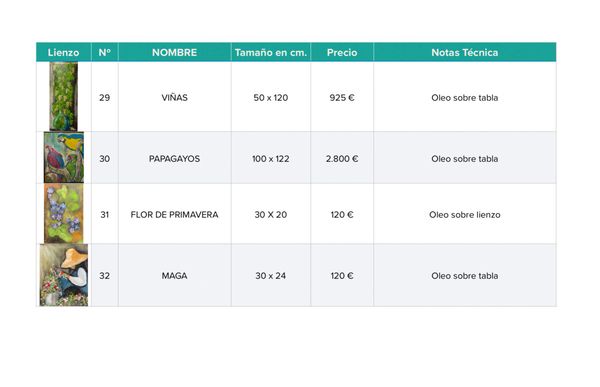The image size is (600, 387).
Task: Select the VIÑAS name cell
Action: coord(174,97)
